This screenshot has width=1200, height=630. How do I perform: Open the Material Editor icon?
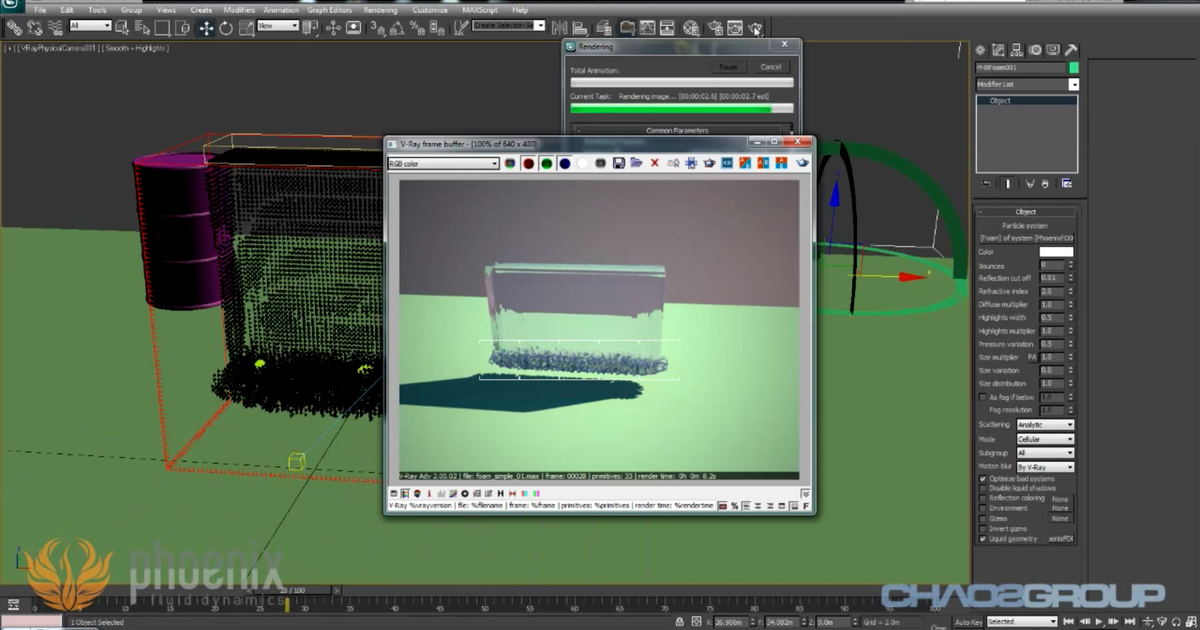pyautogui.click(x=691, y=28)
